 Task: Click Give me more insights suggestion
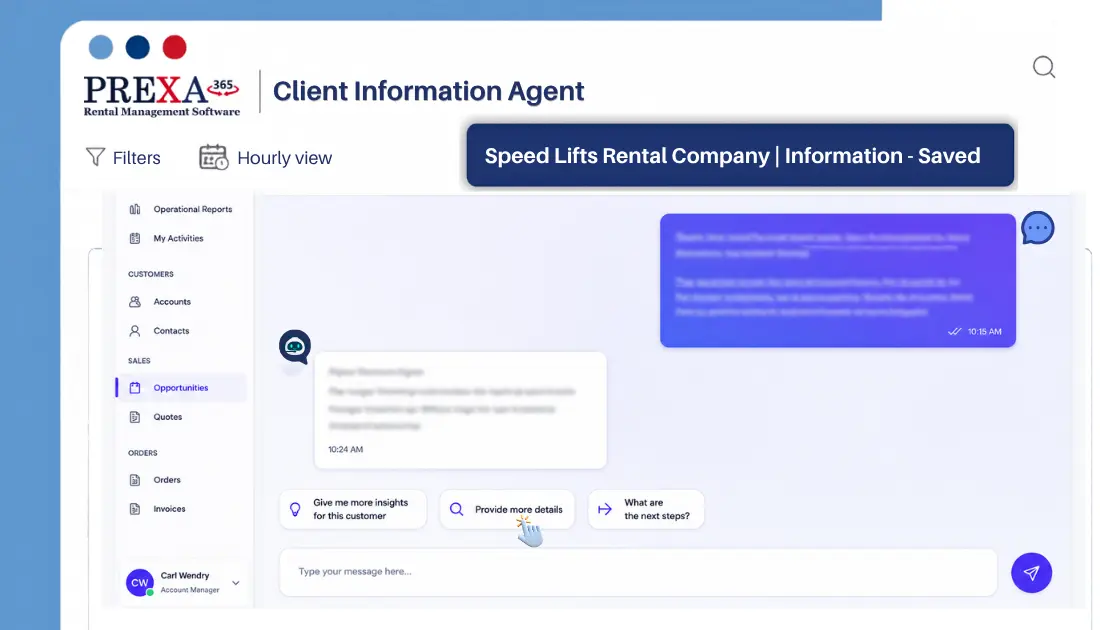click(353, 509)
